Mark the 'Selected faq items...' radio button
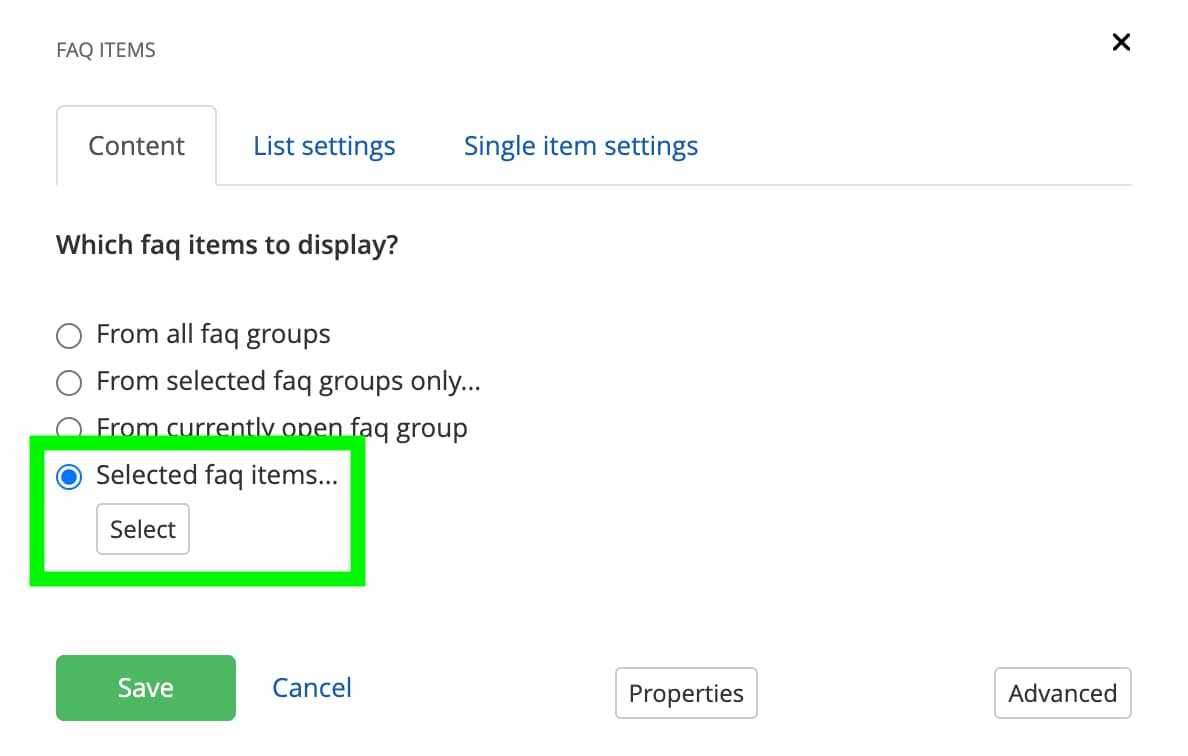Screen dimensions: 1188x756 click(x=69, y=477)
